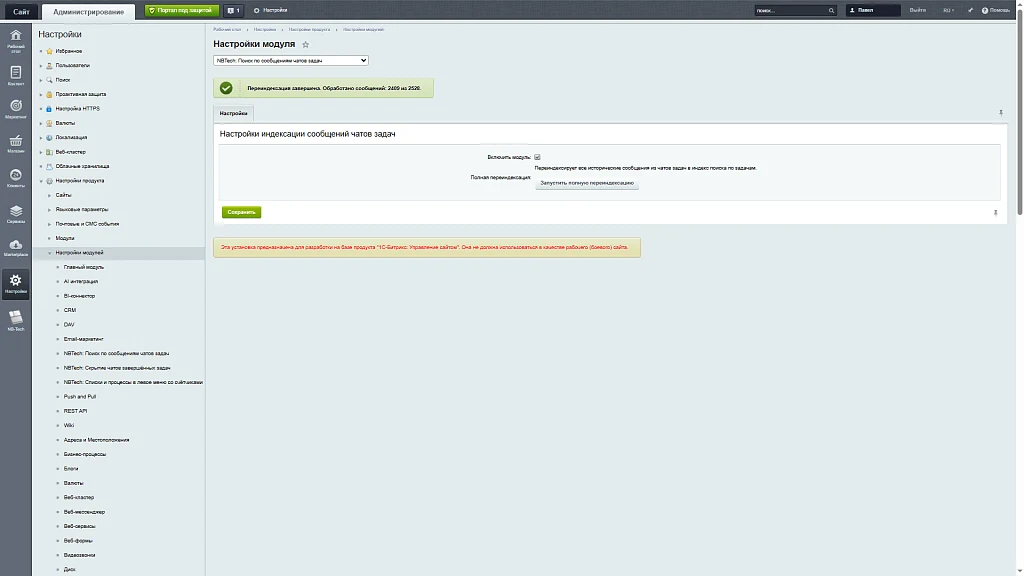Switch to the Сайт tab
The width and height of the screenshot is (1024, 576).
[x=21, y=11]
